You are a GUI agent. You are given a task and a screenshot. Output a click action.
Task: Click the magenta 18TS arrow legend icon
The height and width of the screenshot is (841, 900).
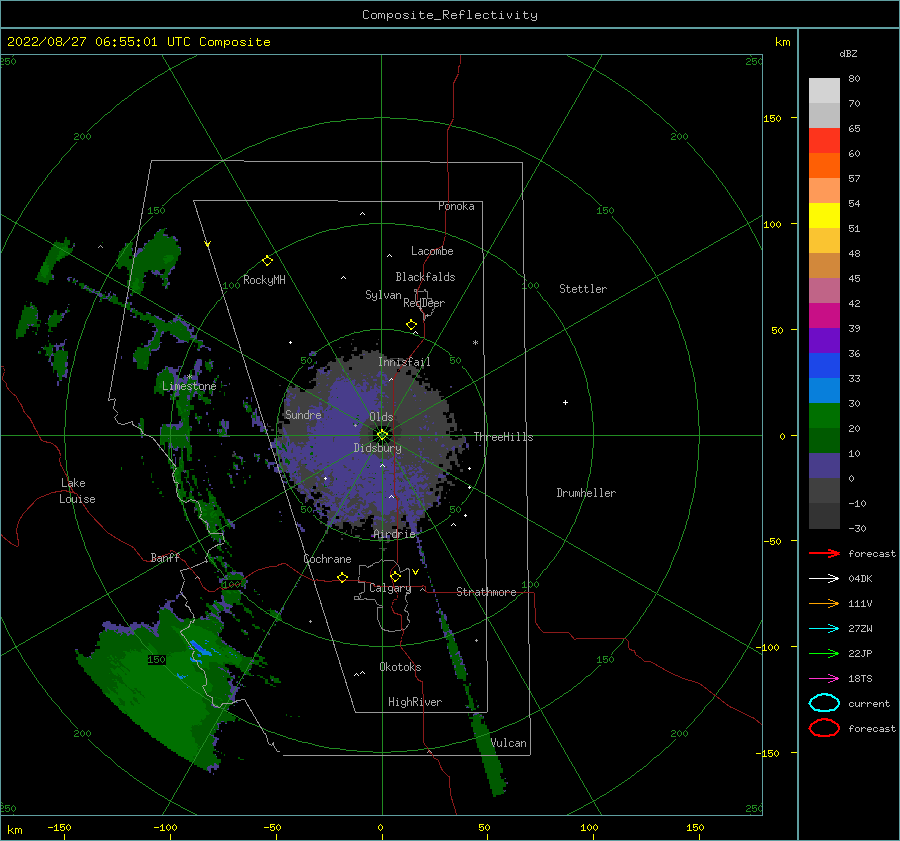(x=824, y=679)
